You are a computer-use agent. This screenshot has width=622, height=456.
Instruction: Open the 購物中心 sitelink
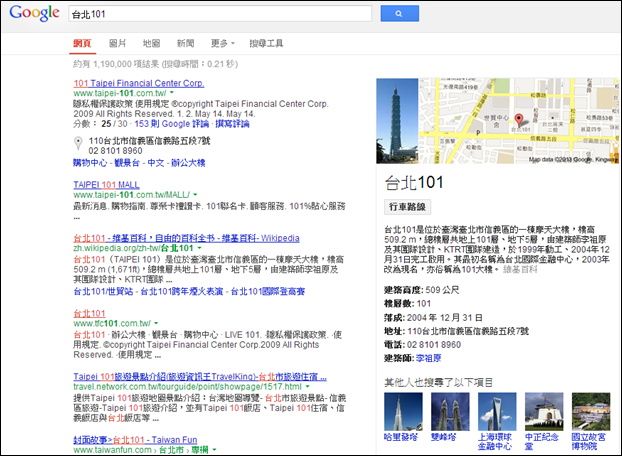pos(90,163)
